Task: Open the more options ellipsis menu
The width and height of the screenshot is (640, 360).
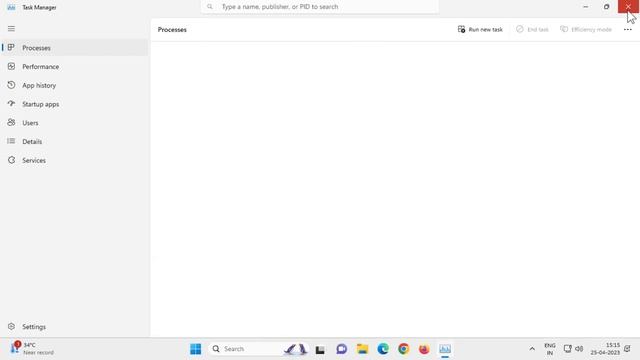Action: (x=628, y=29)
